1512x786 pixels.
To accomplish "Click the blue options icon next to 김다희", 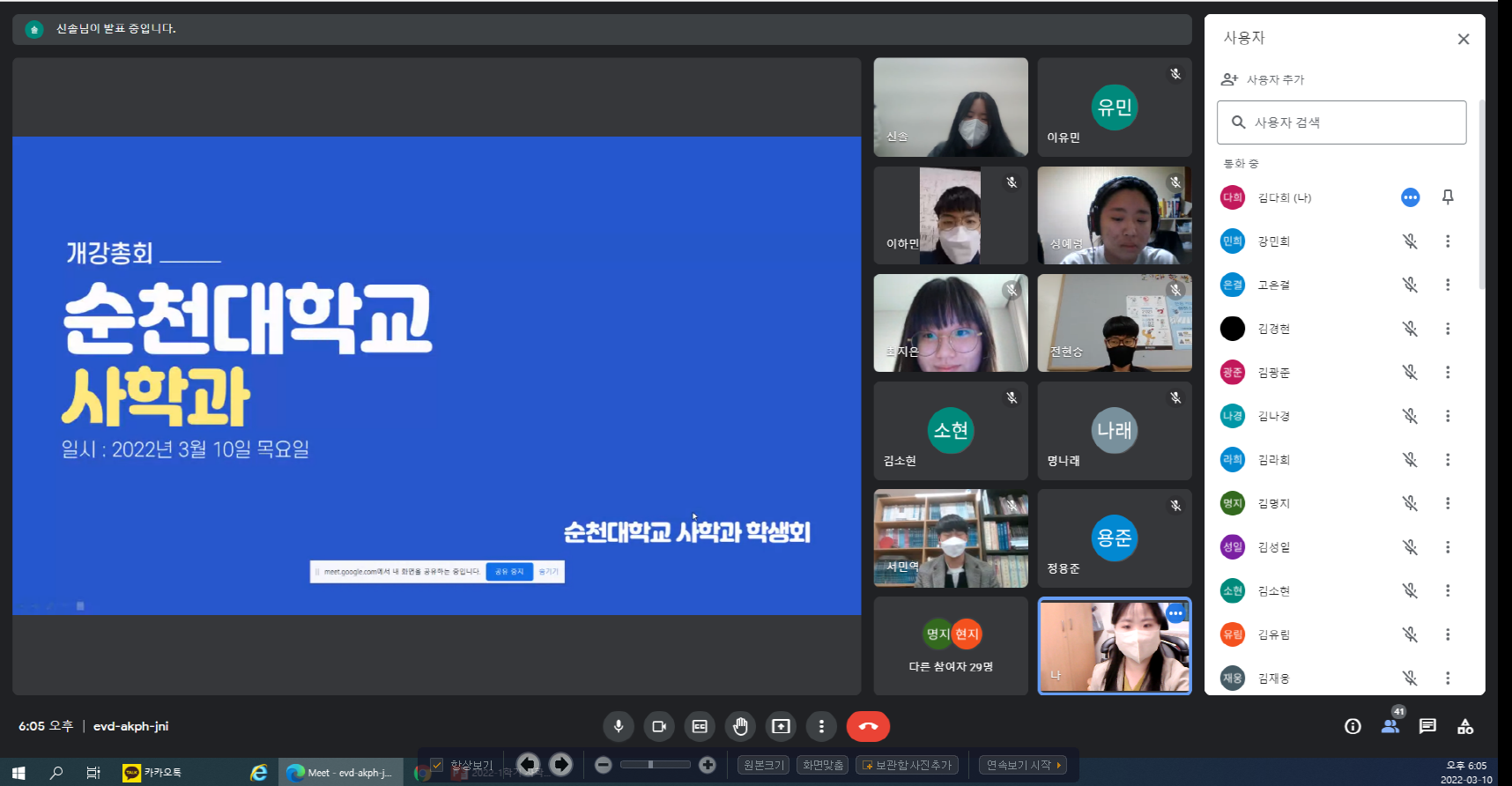I will point(1411,197).
